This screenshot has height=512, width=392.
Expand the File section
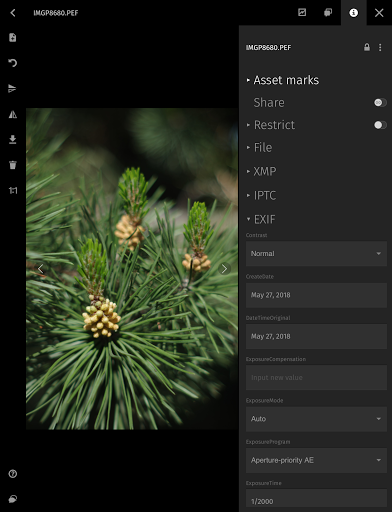tap(259, 147)
